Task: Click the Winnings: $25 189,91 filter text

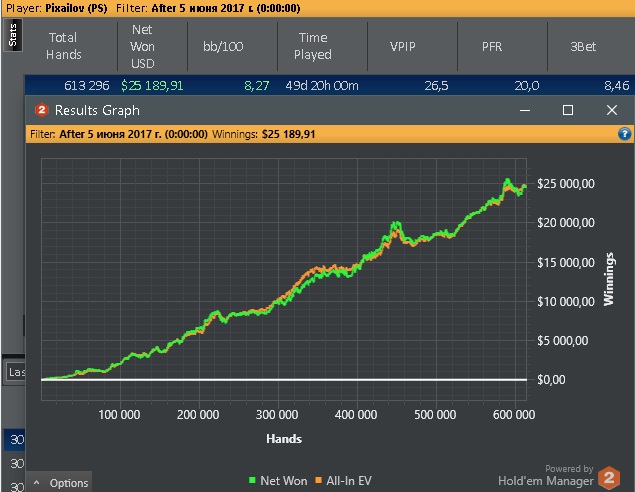Action: pyautogui.click(x=264, y=134)
